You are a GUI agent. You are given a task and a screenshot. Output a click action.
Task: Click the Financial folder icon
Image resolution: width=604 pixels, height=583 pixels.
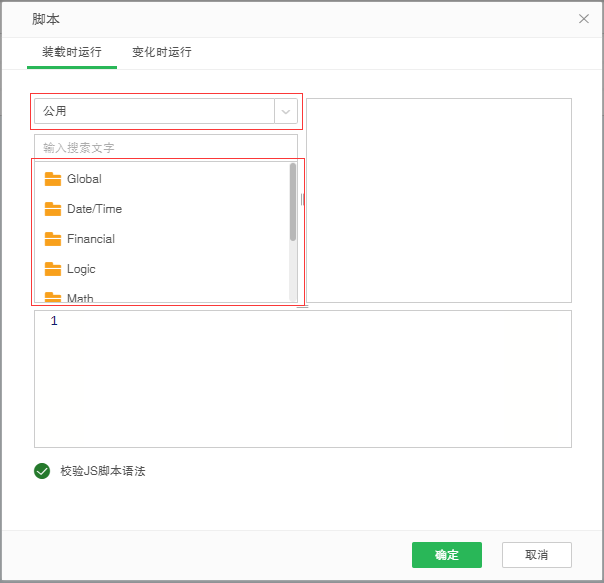(x=53, y=239)
